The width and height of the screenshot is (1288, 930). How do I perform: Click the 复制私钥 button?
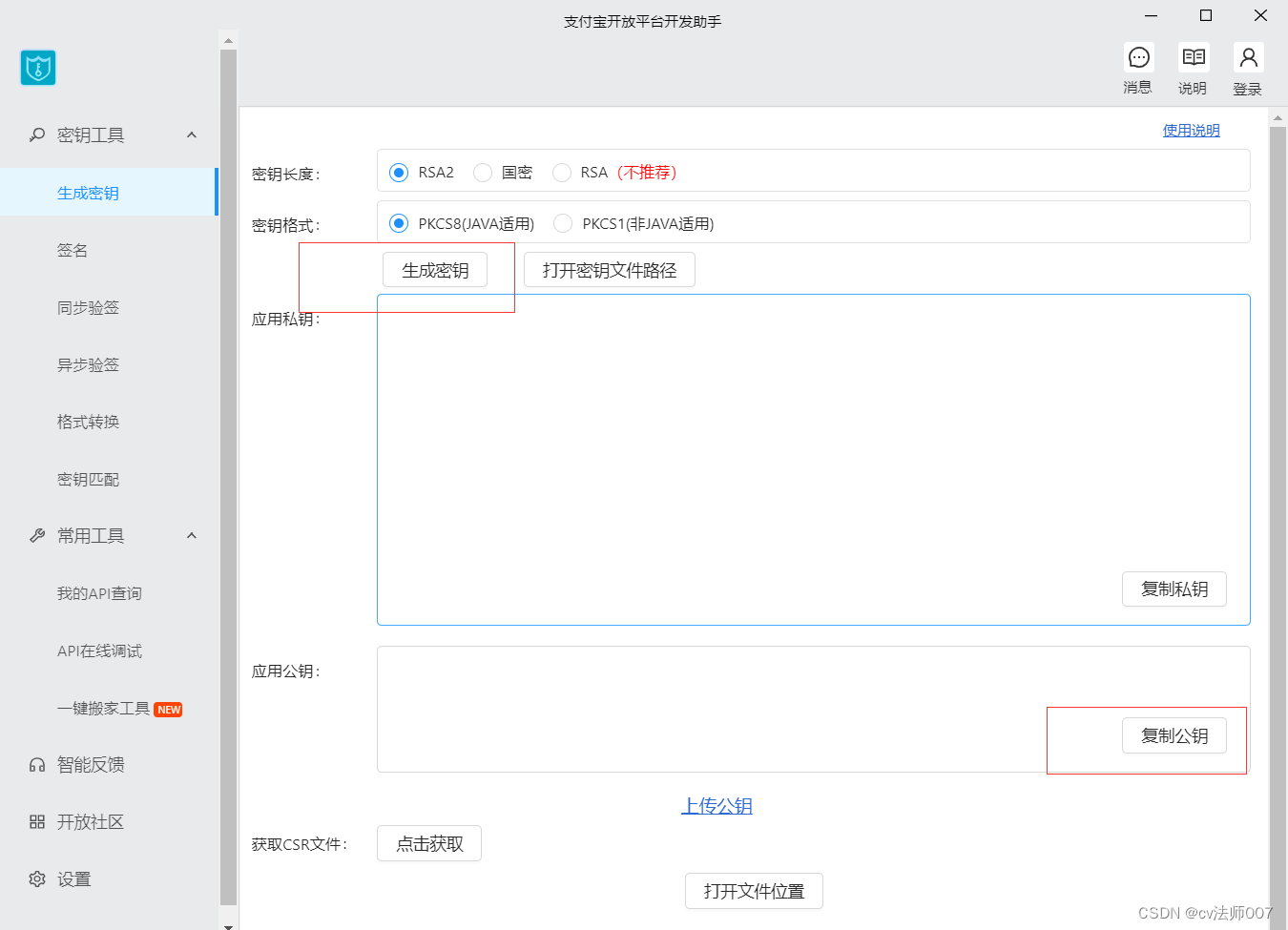click(1174, 589)
